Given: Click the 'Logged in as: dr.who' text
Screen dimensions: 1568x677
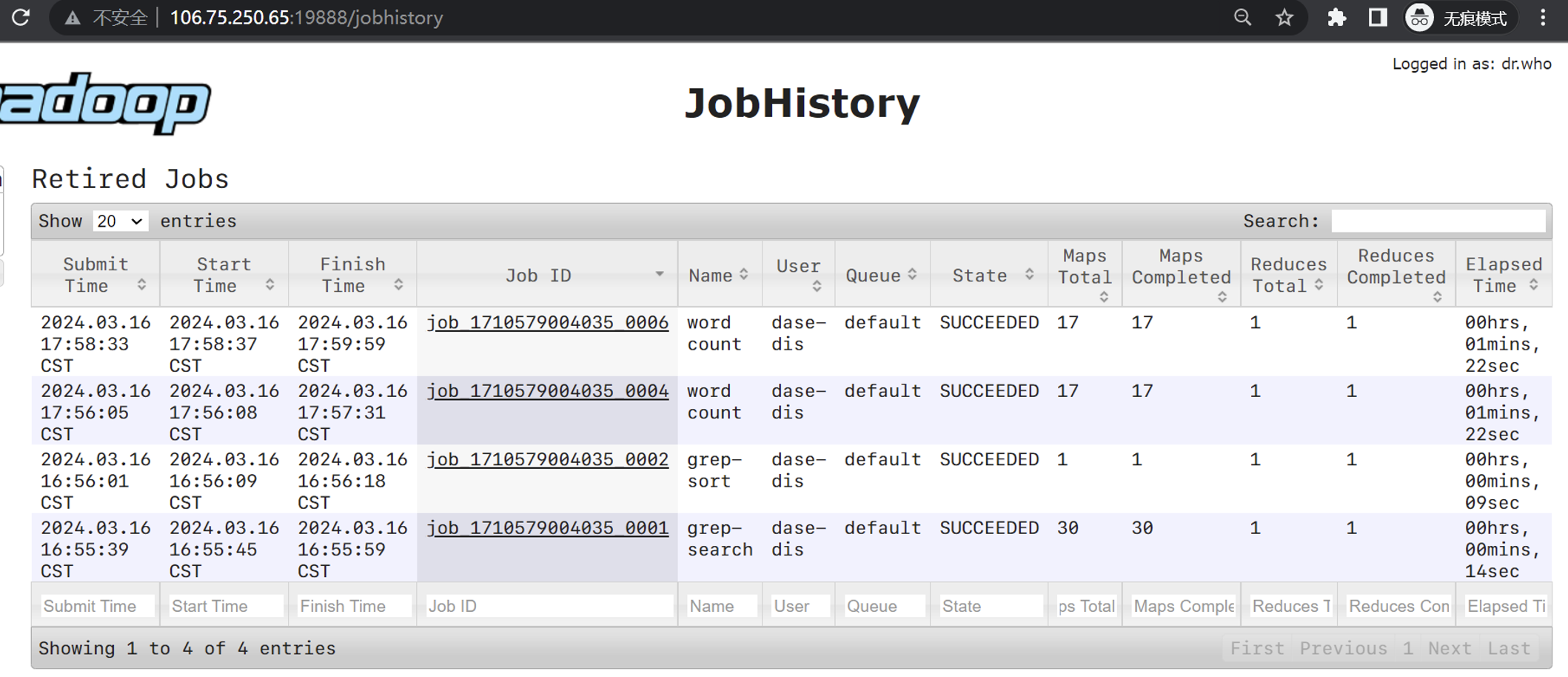Looking at the screenshot, I should tap(1472, 64).
